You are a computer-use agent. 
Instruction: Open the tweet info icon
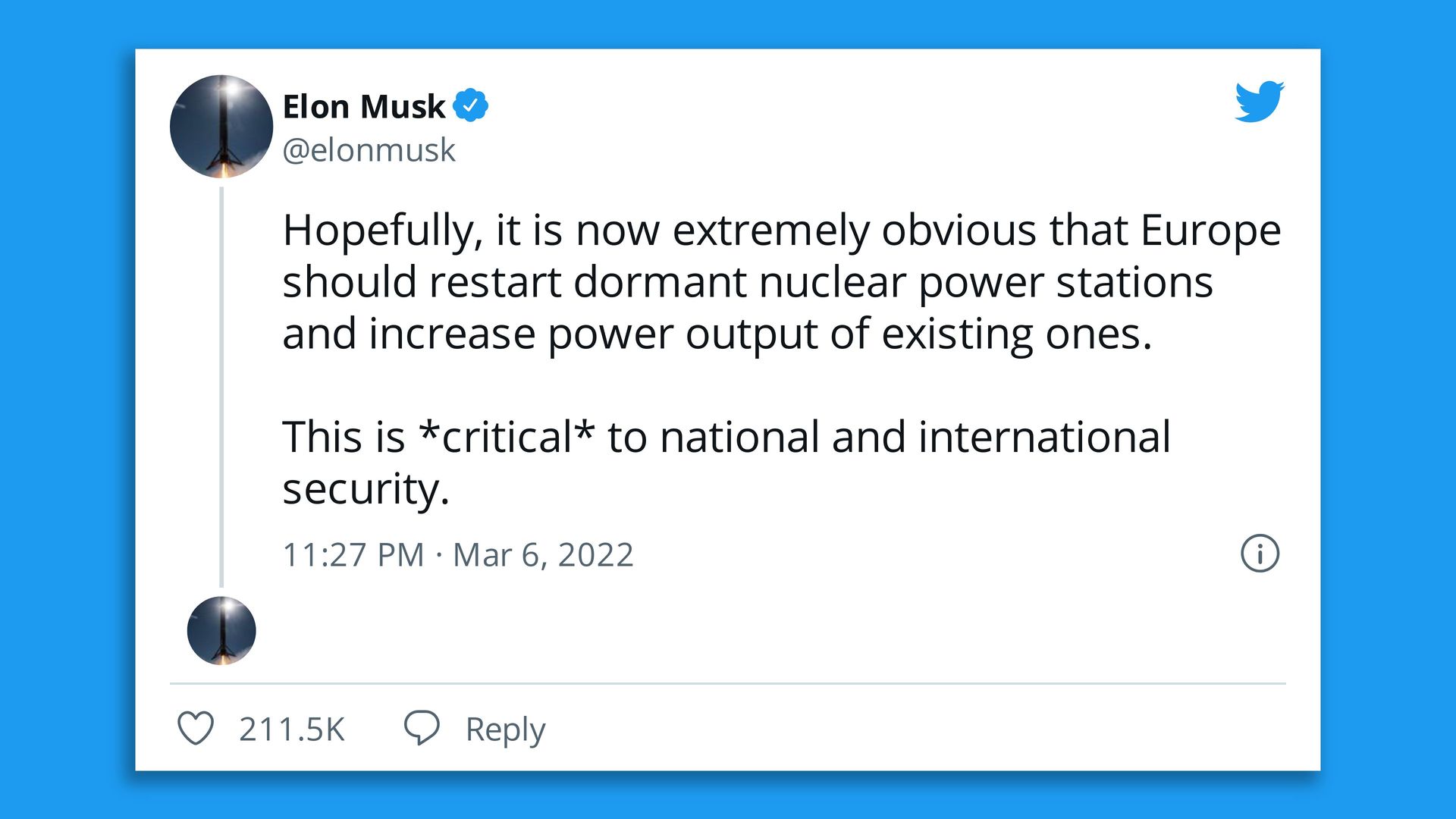pos(1260,554)
